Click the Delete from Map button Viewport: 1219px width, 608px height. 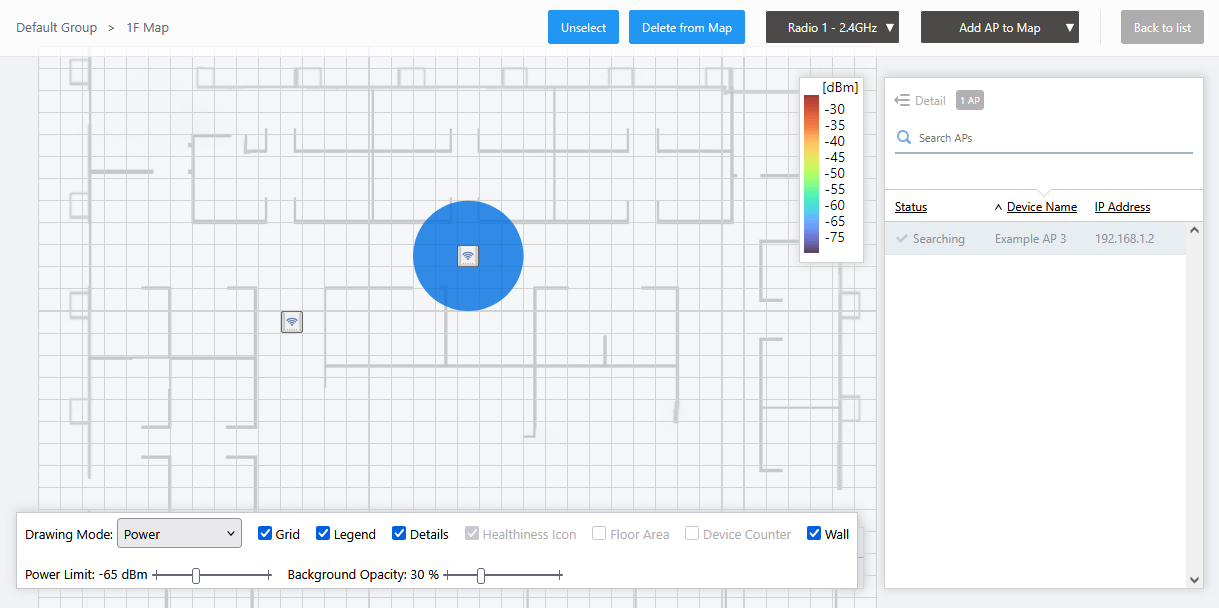pyautogui.click(x=687, y=28)
